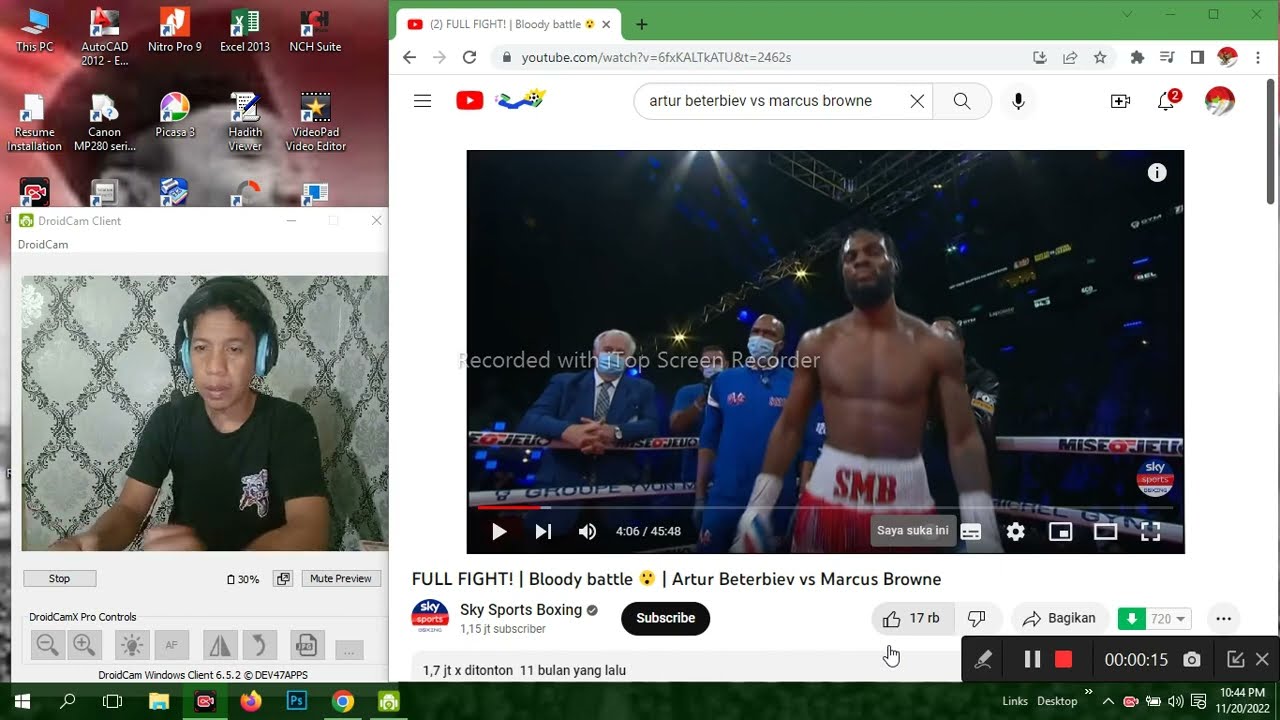
Task: Open YouTube notifications bell
Action: pyautogui.click(x=1166, y=101)
